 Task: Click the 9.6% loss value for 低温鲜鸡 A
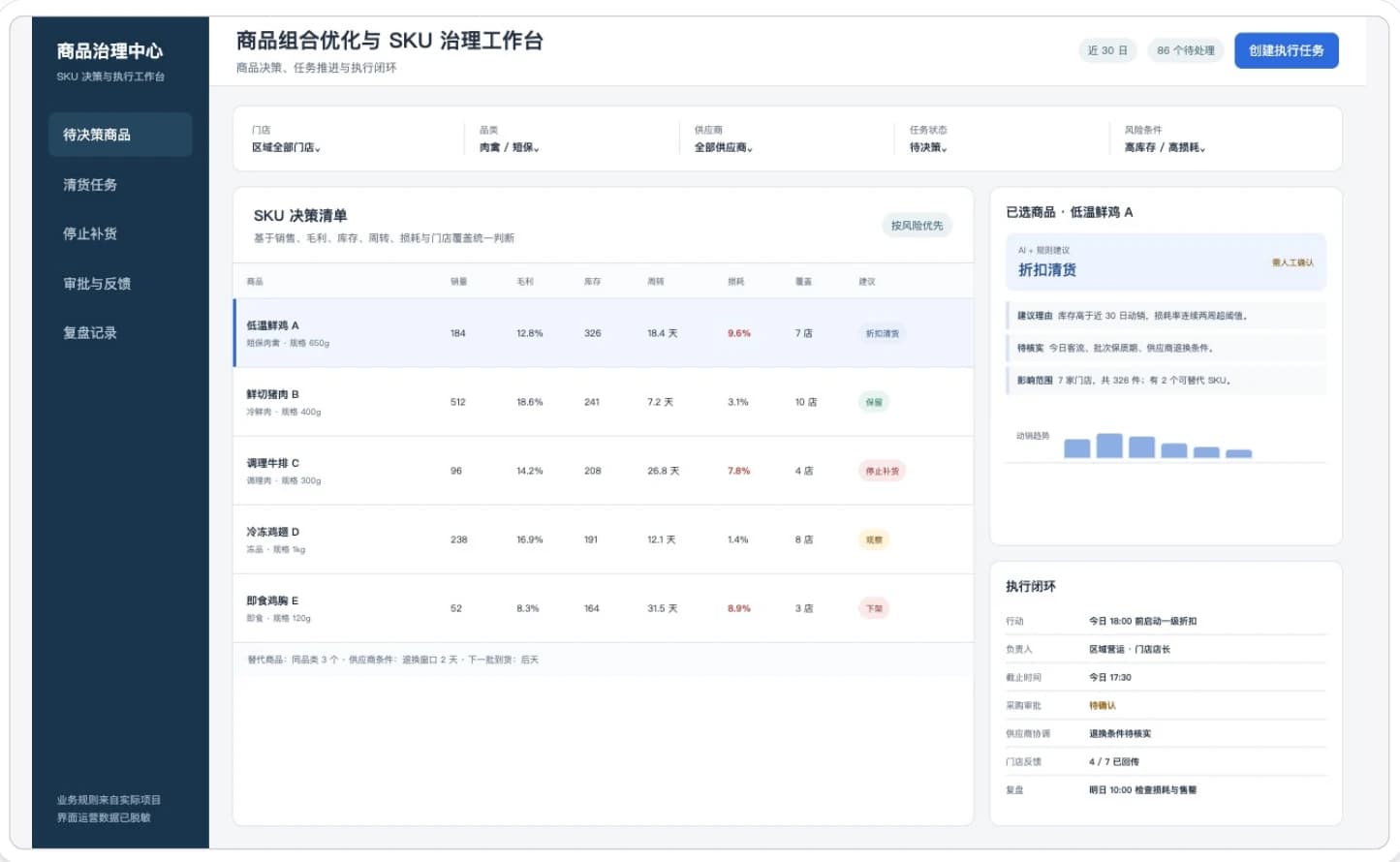[739, 333]
